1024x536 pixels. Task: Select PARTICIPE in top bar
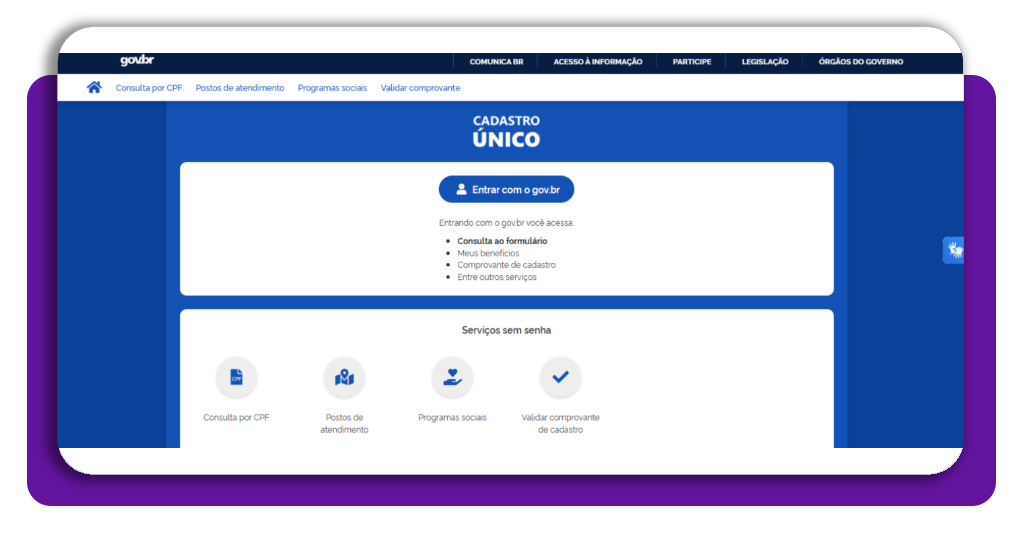(692, 62)
